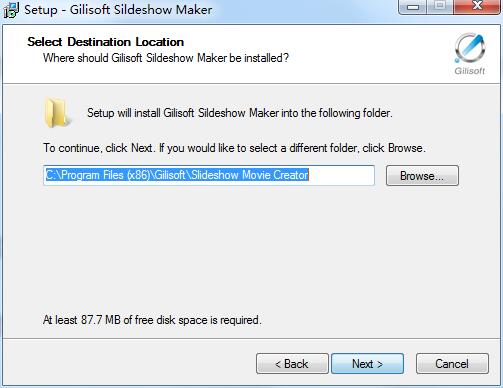Click the setup installer icon in title bar
Screen dimensions: 503x388
(x=11, y=10)
